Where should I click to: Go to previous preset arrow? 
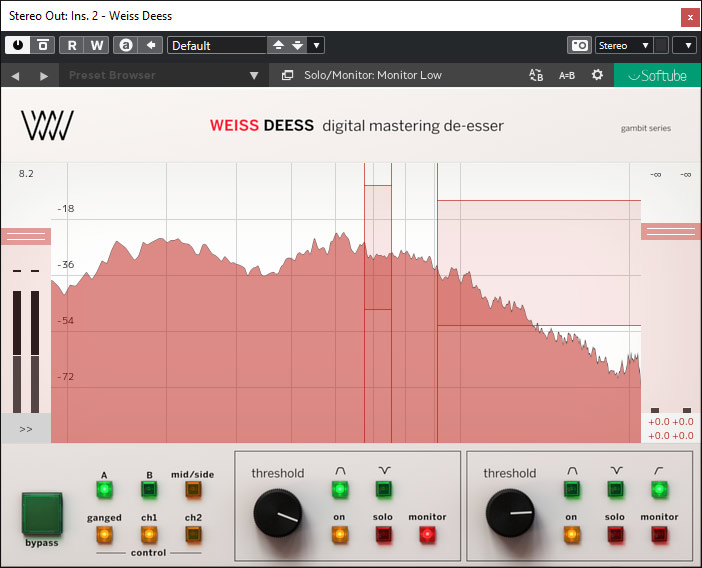click(16, 76)
